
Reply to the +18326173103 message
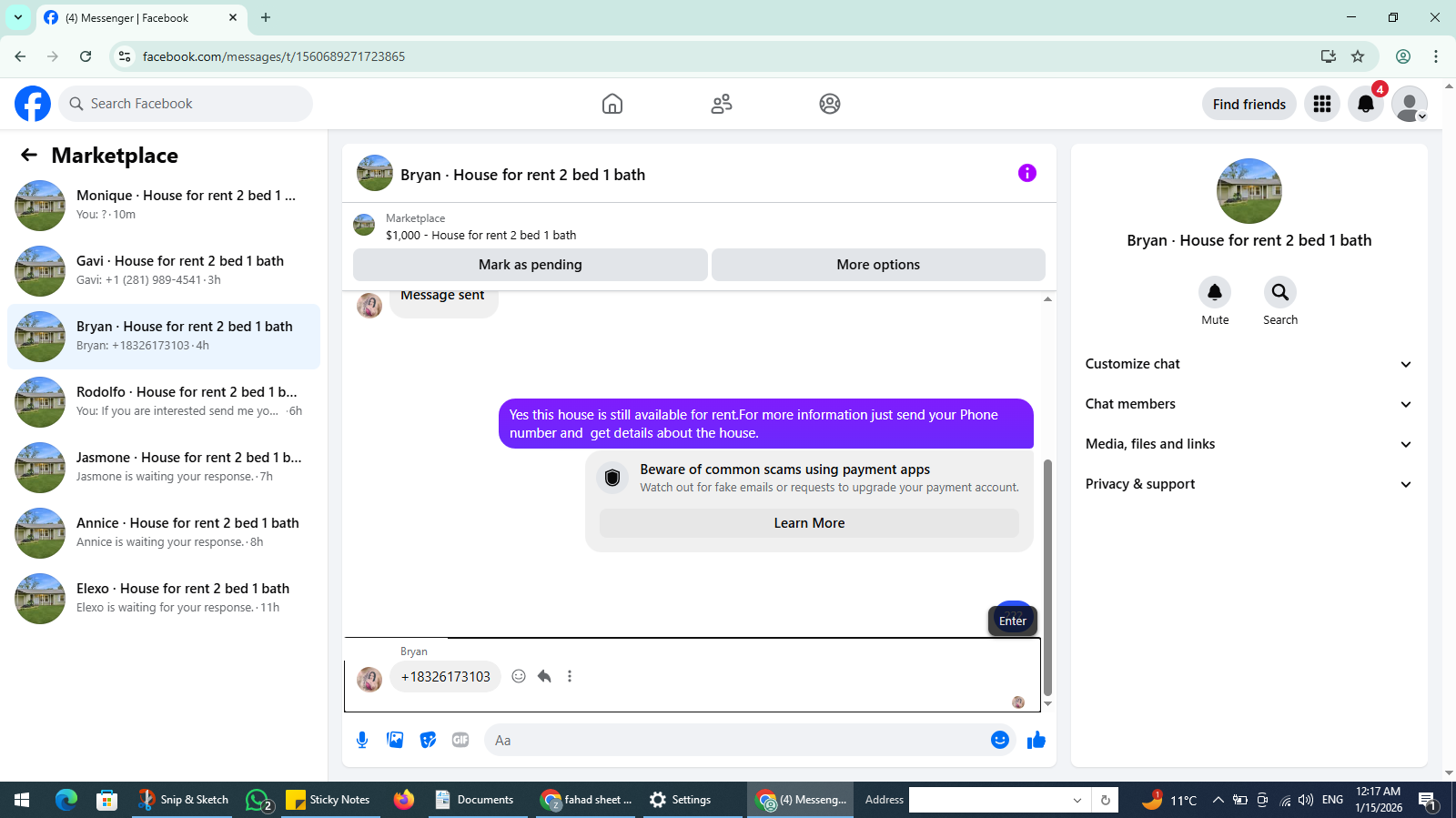pyautogui.click(x=544, y=676)
